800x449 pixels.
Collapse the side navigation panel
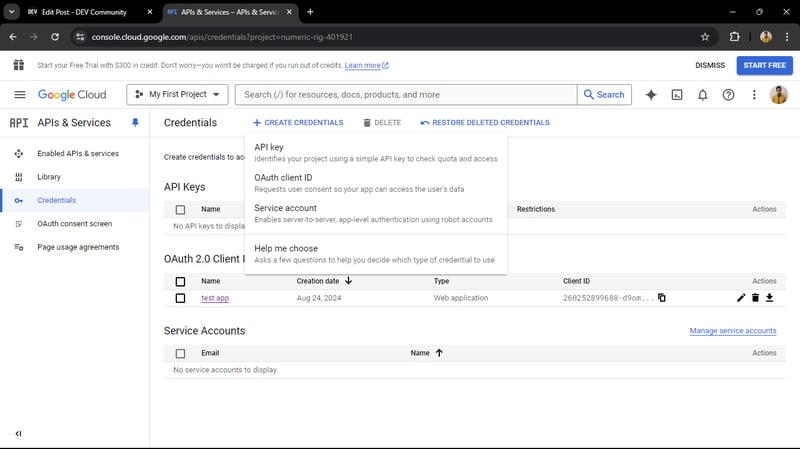18,434
